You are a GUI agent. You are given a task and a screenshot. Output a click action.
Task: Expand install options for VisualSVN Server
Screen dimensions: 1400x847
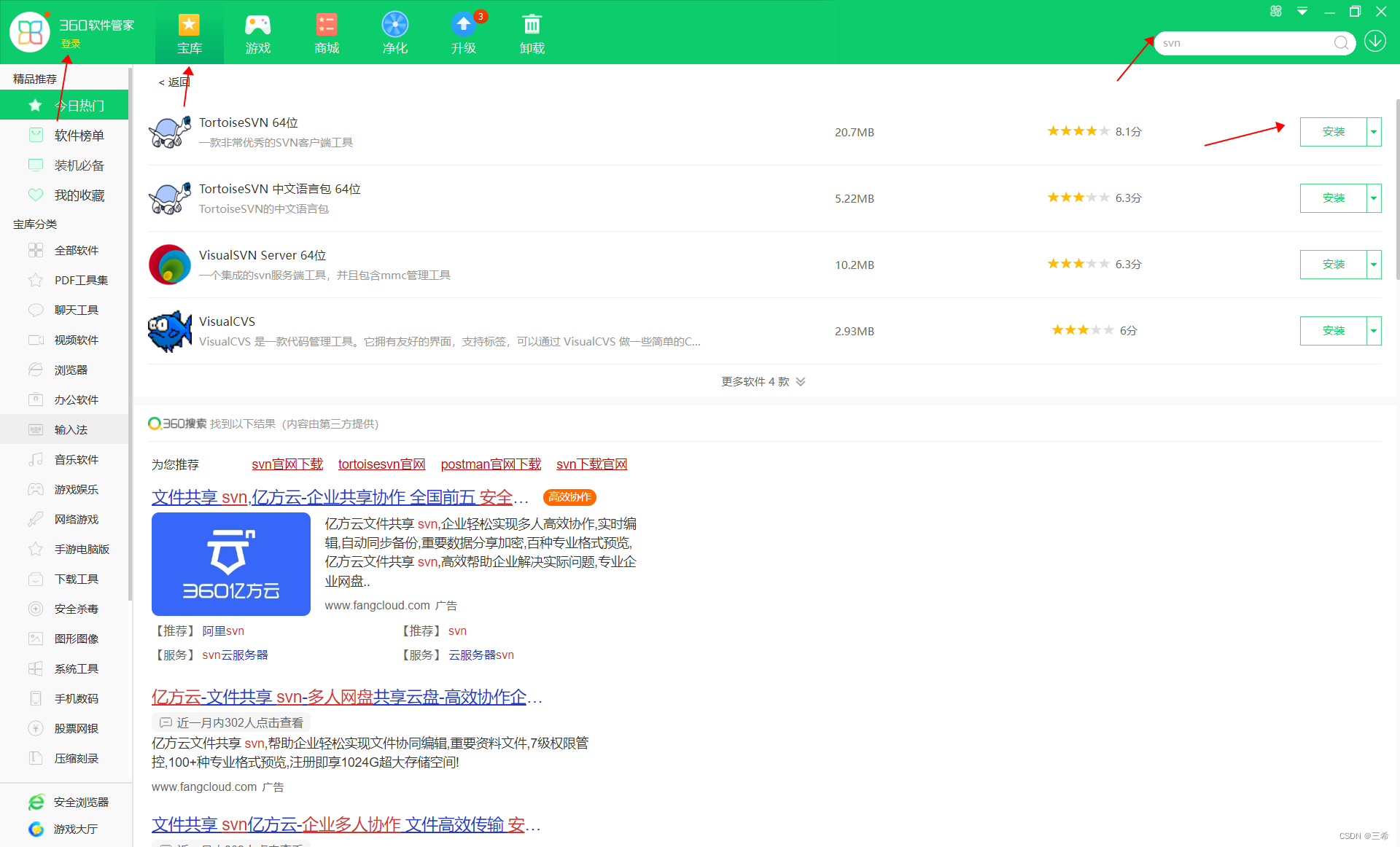pos(1374,265)
